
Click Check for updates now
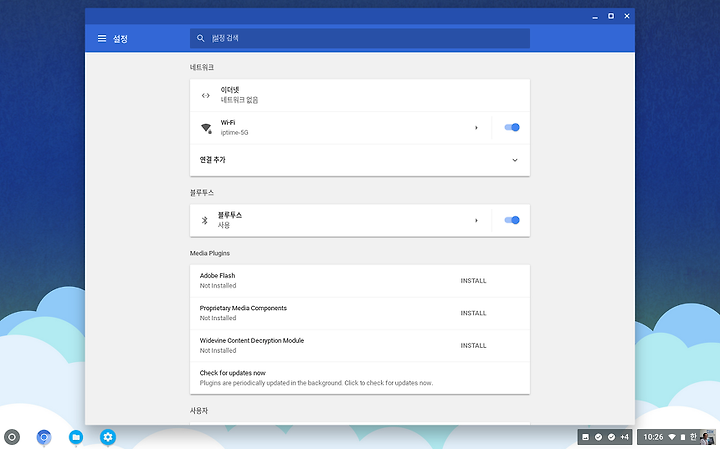tap(360, 378)
